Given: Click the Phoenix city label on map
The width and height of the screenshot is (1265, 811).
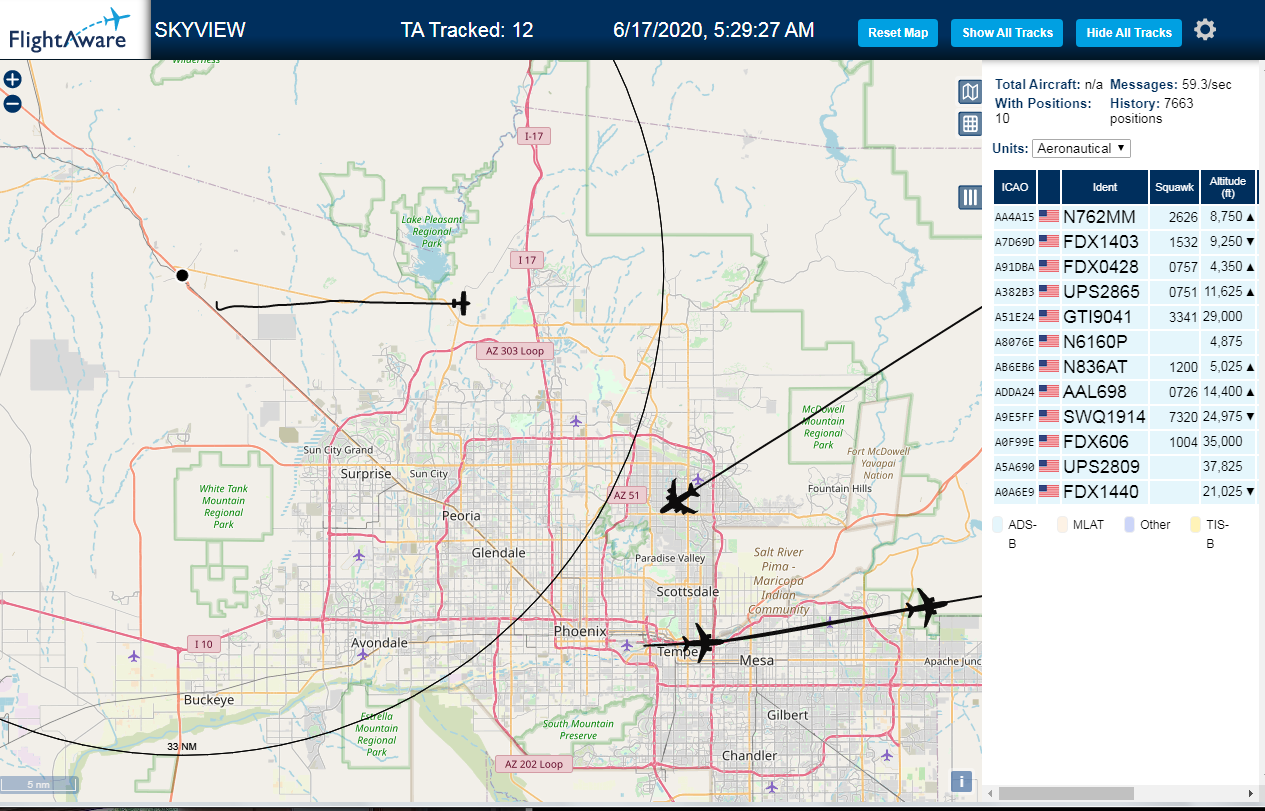Looking at the screenshot, I should pyautogui.click(x=580, y=631).
